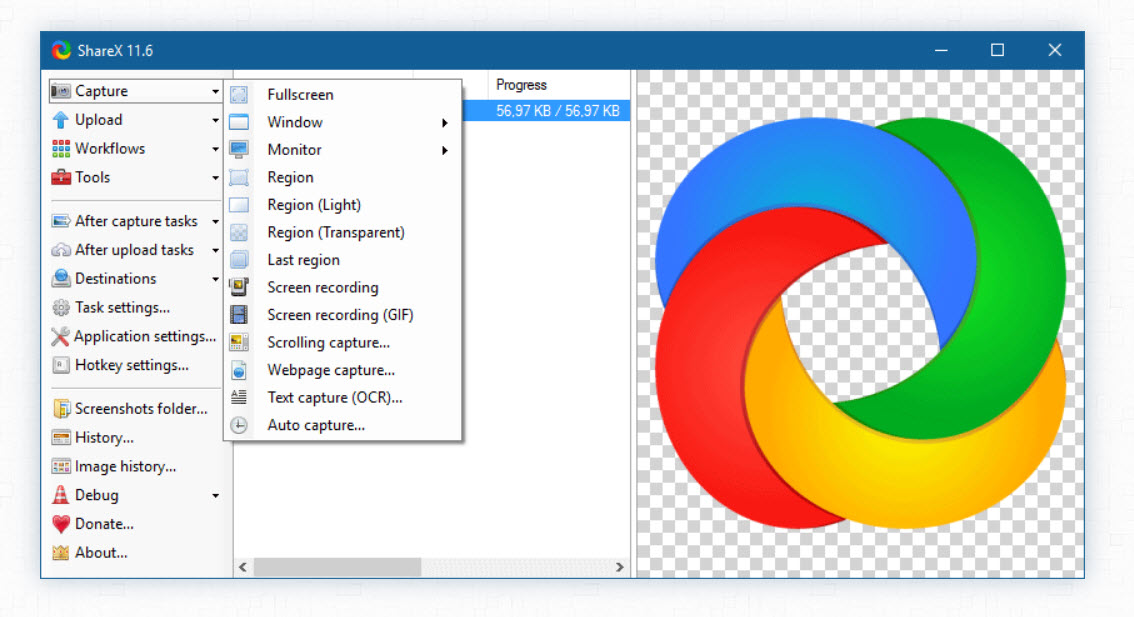Click the History icon in the sidebar

61,438
